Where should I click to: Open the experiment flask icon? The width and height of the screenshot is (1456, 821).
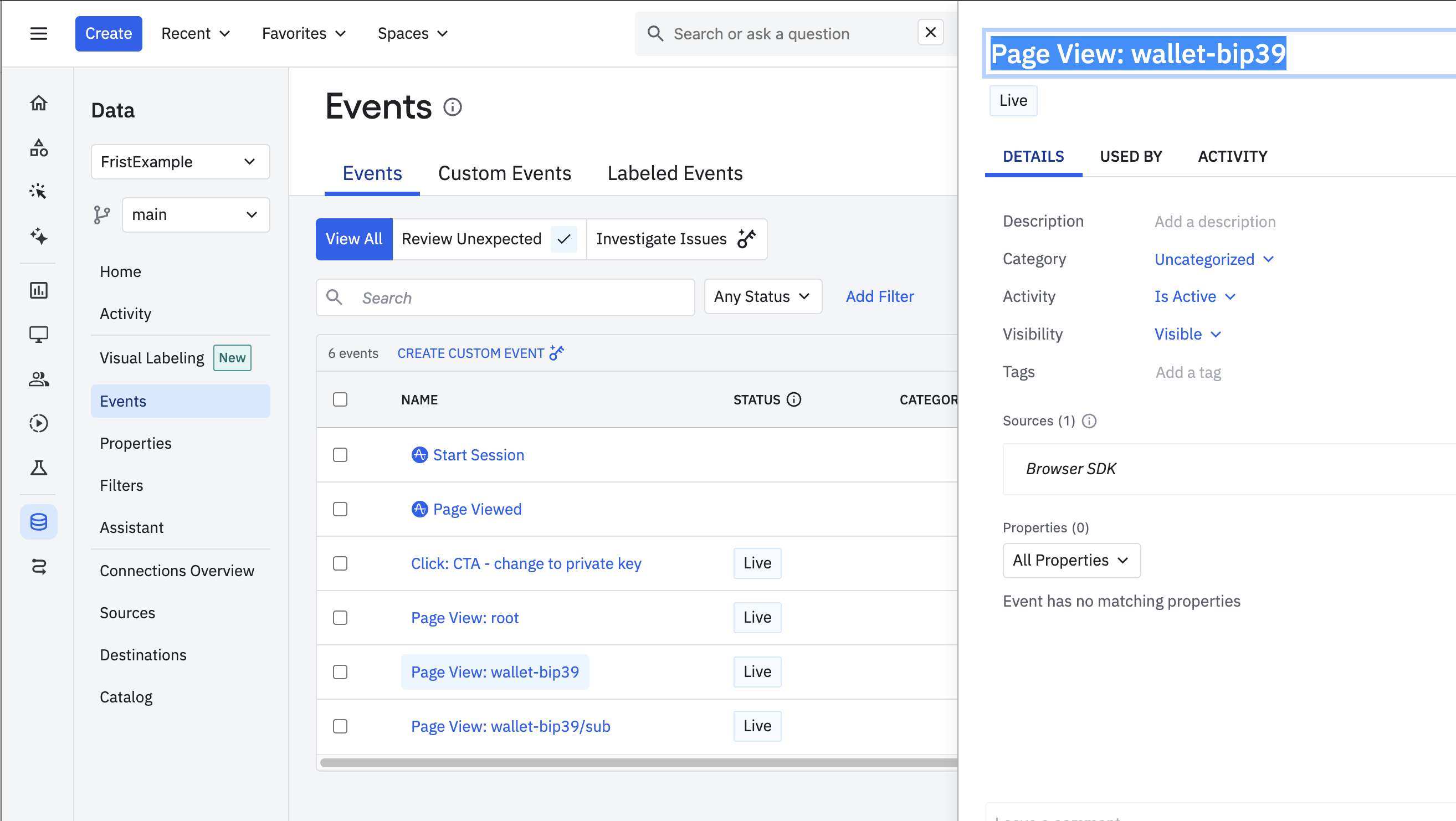[x=38, y=468]
